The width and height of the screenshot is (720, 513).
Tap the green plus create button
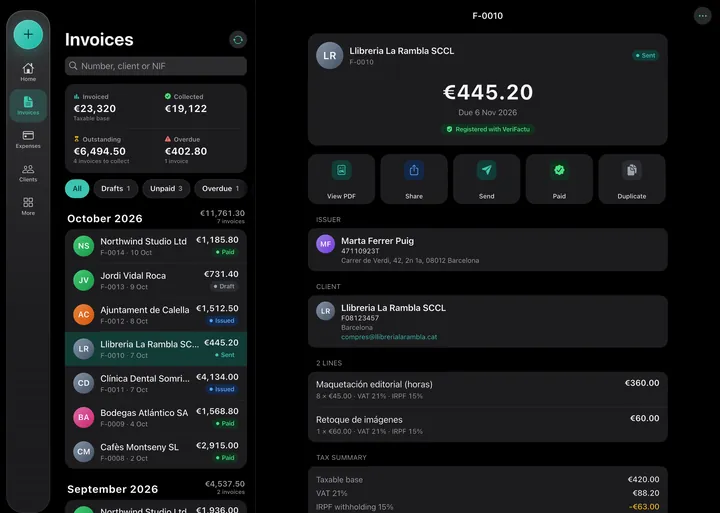pyautogui.click(x=28, y=34)
